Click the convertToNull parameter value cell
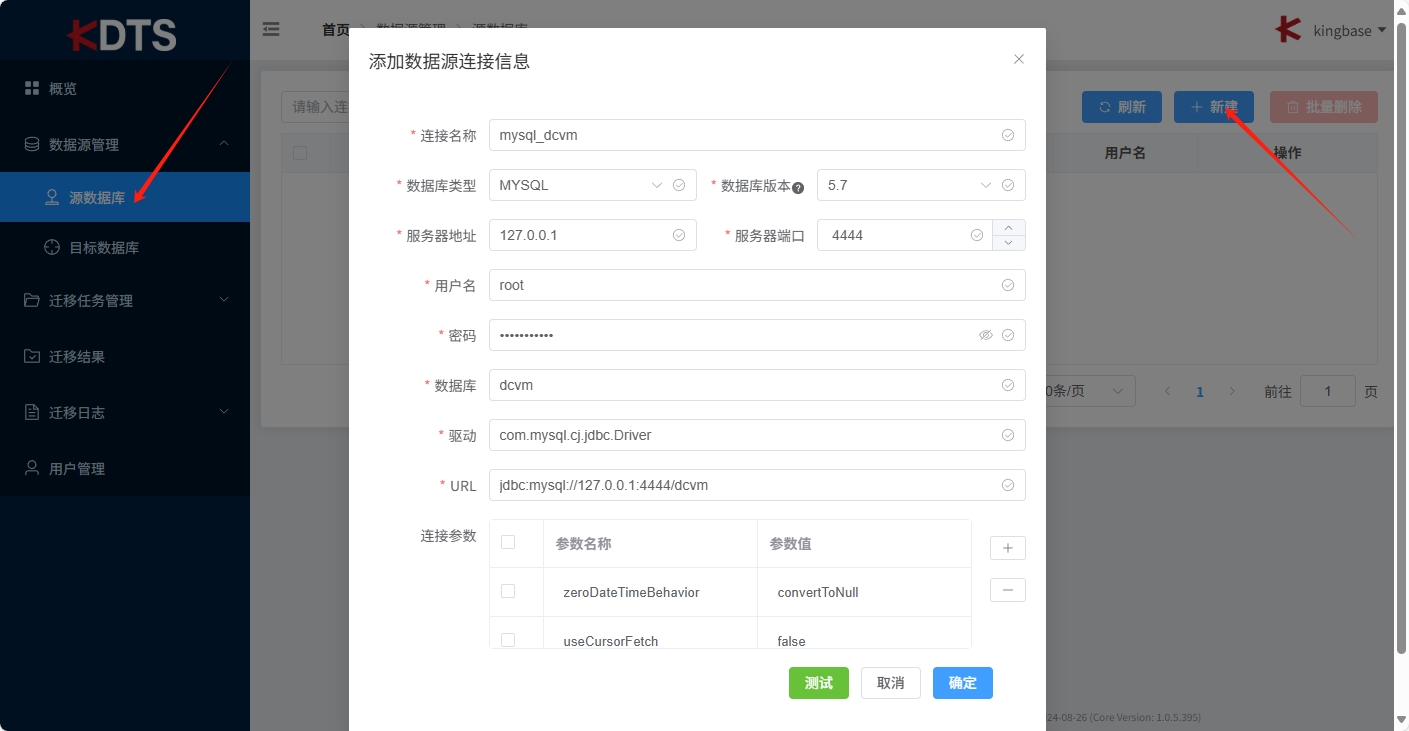 pos(864,592)
